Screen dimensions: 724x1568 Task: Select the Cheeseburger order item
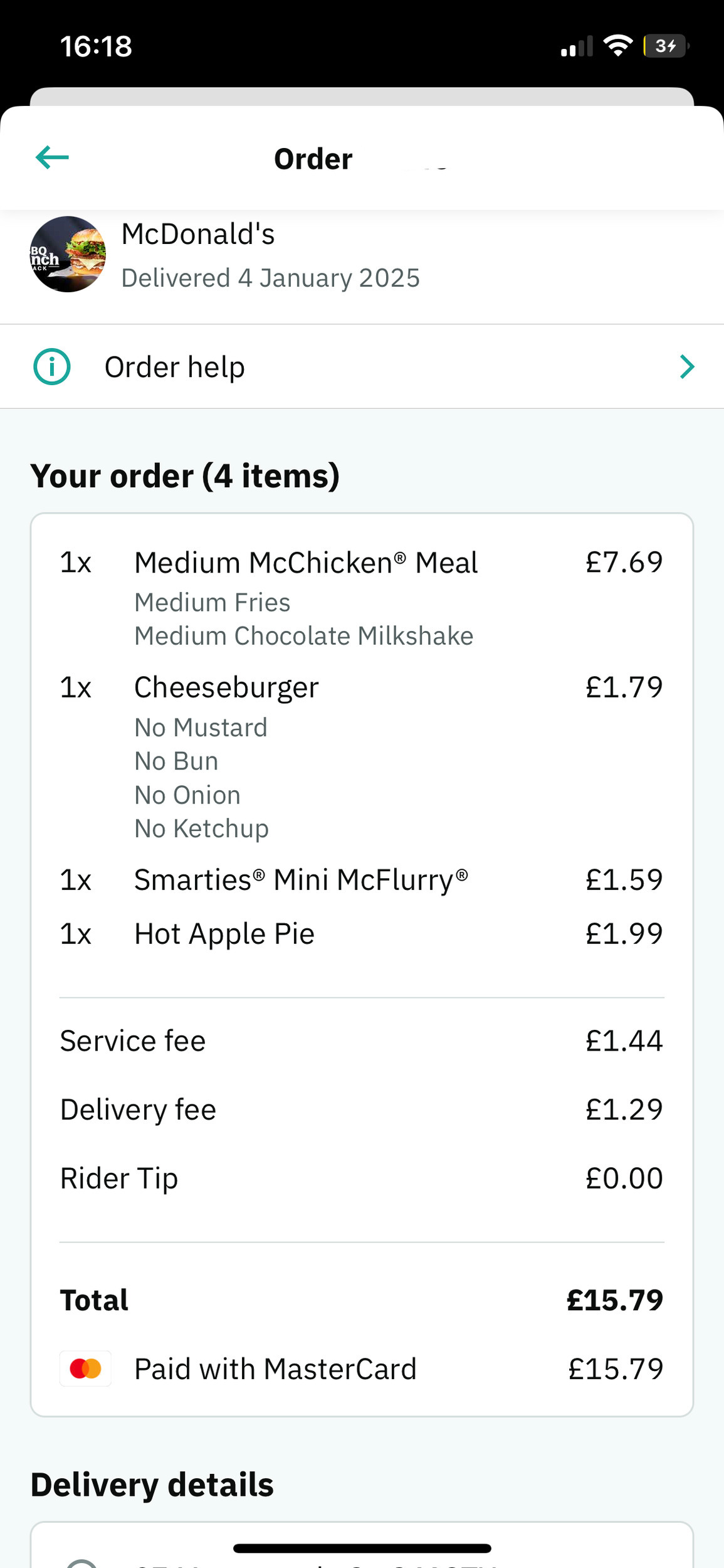click(226, 687)
